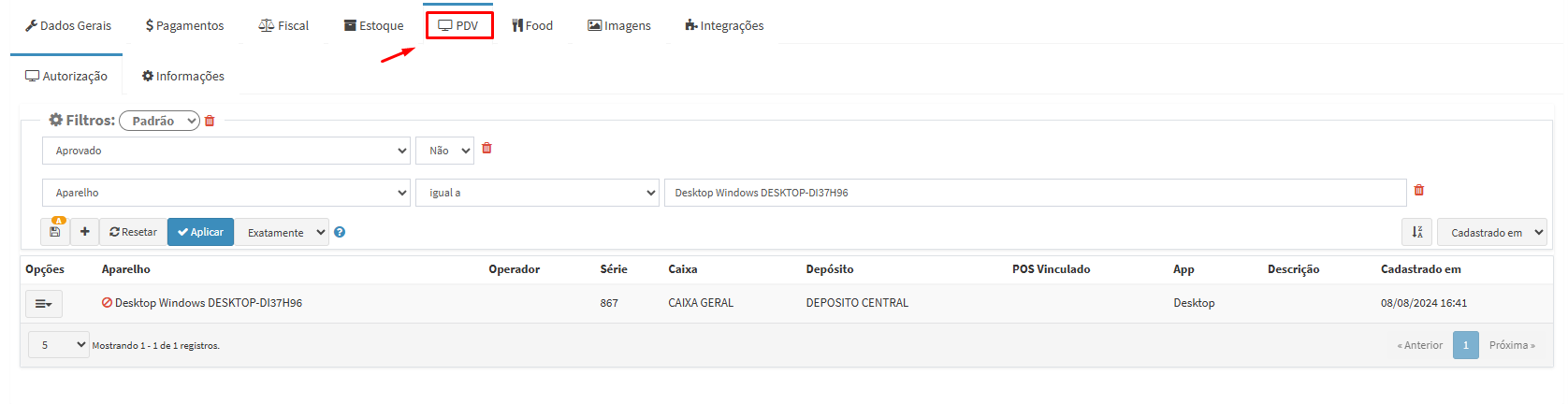Go to the Integrações tab
Viewport: 1568px width, 404px height.
pyautogui.click(x=724, y=25)
